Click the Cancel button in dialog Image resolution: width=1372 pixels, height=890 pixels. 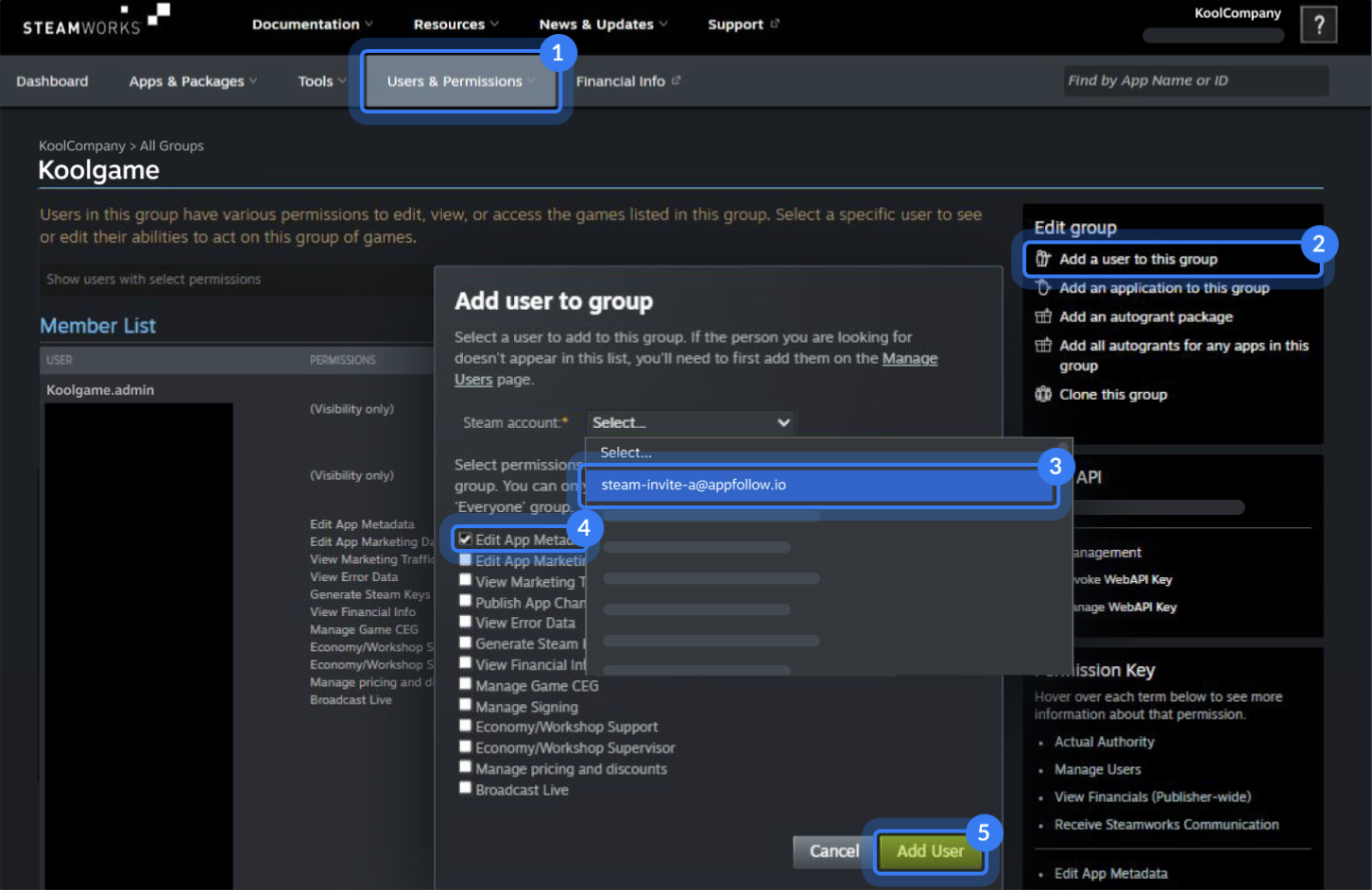(833, 851)
